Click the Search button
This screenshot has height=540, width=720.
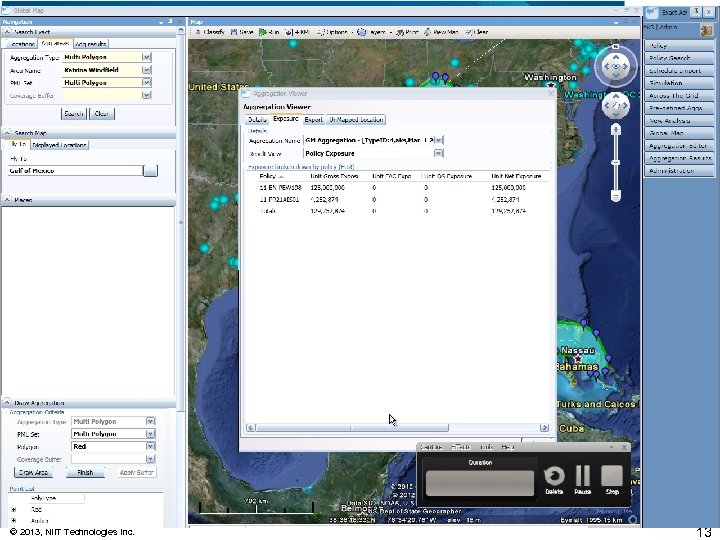point(74,114)
